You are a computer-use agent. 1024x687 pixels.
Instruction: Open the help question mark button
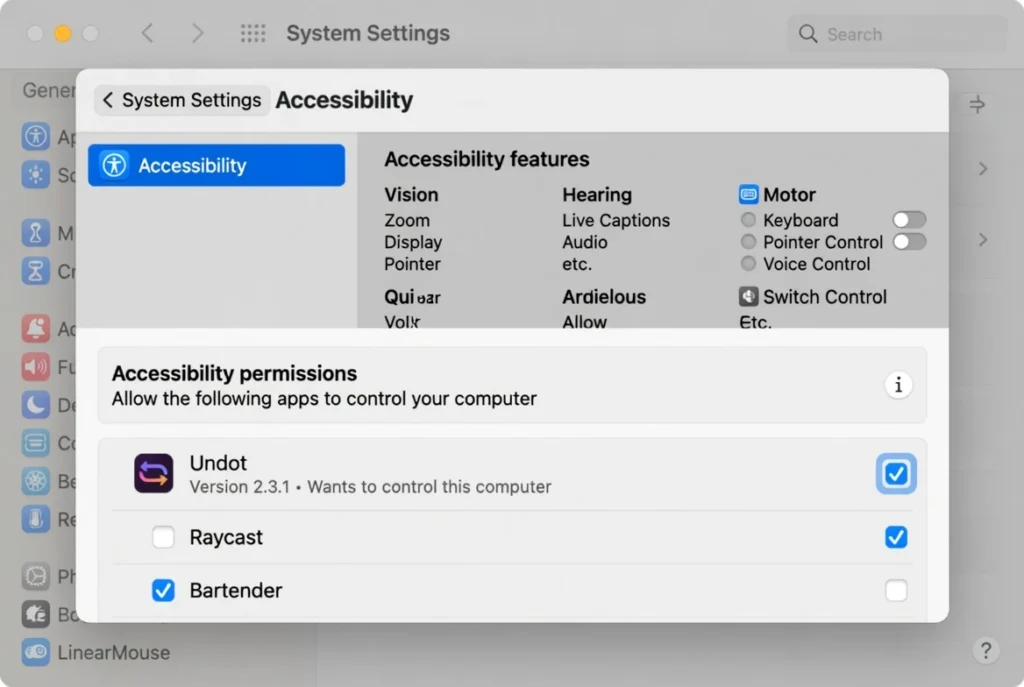pyautogui.click(x=985, y=650)
